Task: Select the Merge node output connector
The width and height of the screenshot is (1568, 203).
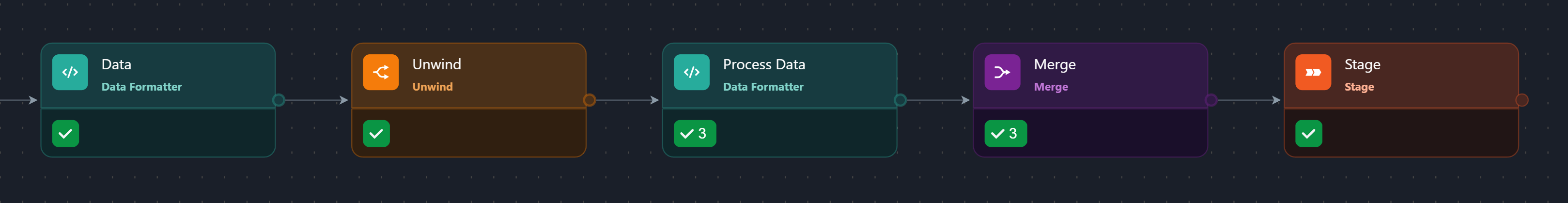Action: tap(1211, 100)
